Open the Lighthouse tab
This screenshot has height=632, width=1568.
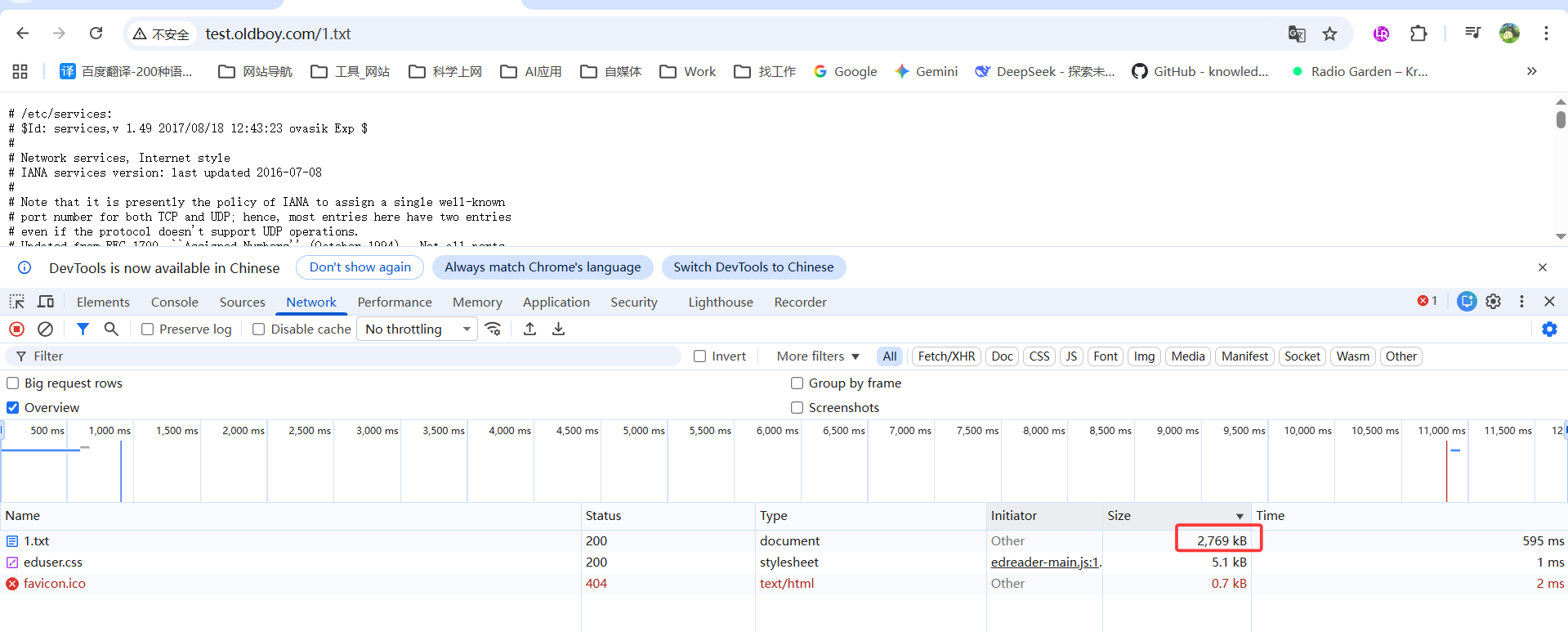click(x=721, y=303)
